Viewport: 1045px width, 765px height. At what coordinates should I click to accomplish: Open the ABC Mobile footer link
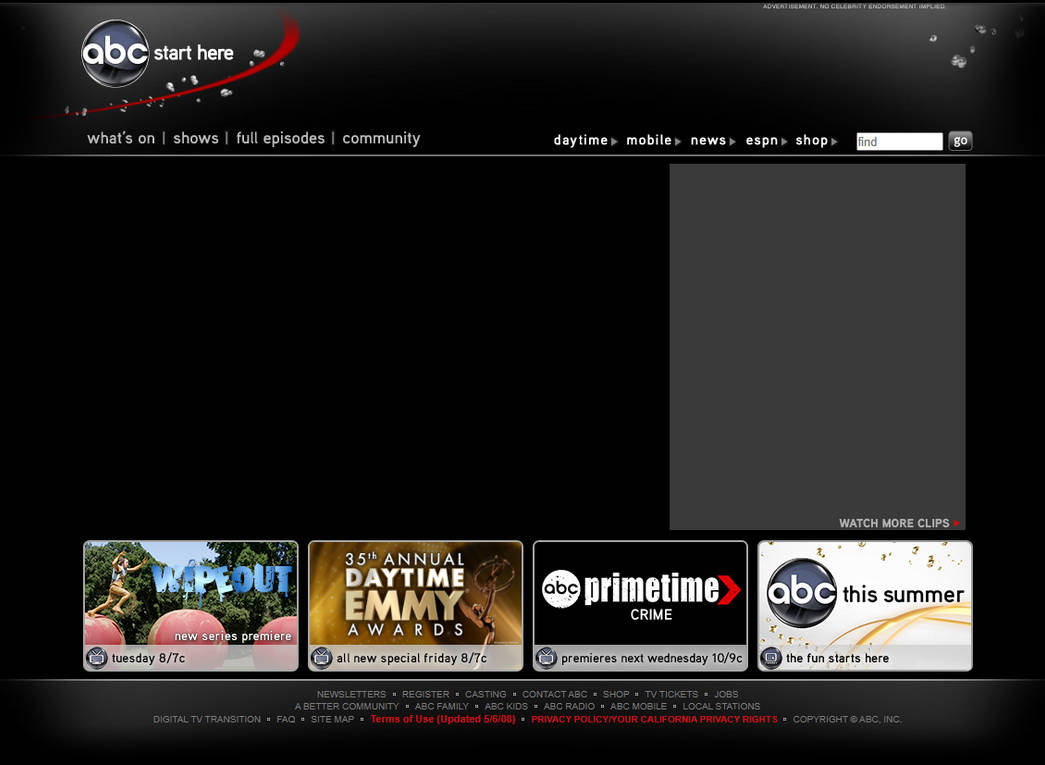638,706
